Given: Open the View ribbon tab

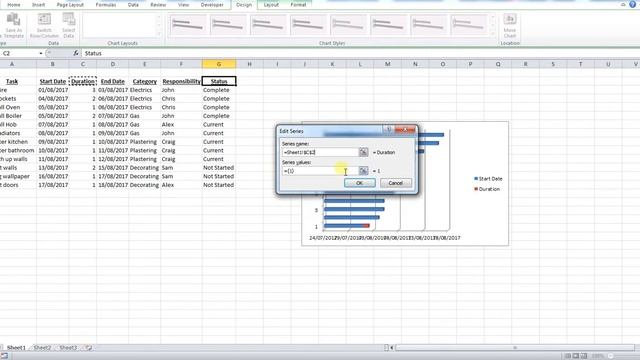Looking at the screenshot, I should [183, 5].
